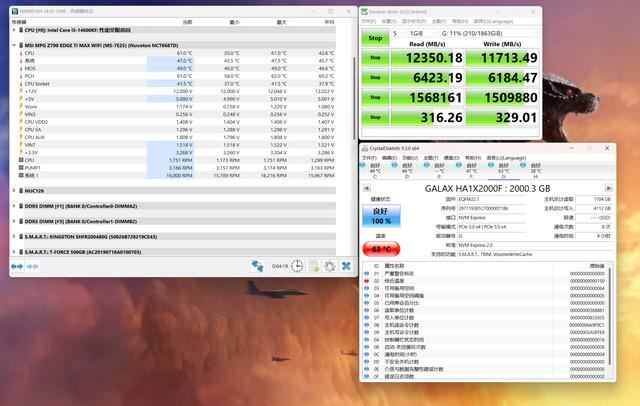The width and height of the screenshot is (640, 406).
Task: Click the 平均 column header in HWiNFO
Action: point(329,22)
